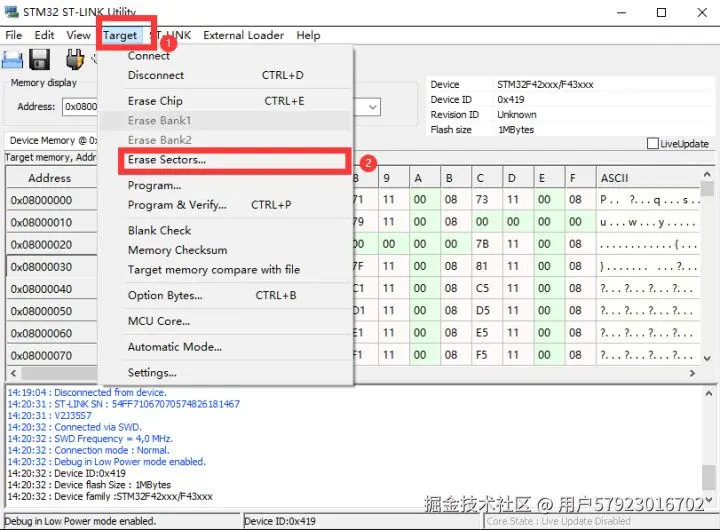
Task: Choose Erase Chip menu entry
Action: click(x=225, y=101)
